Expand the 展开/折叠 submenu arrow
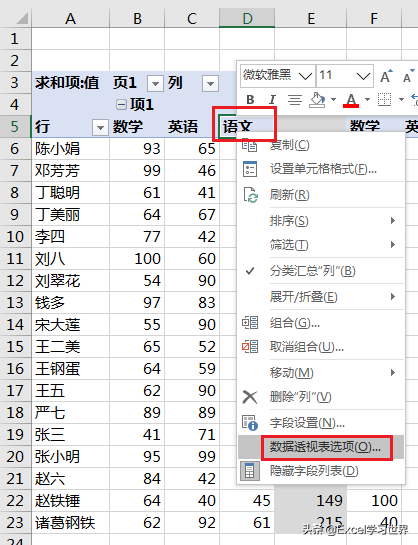 393,296
